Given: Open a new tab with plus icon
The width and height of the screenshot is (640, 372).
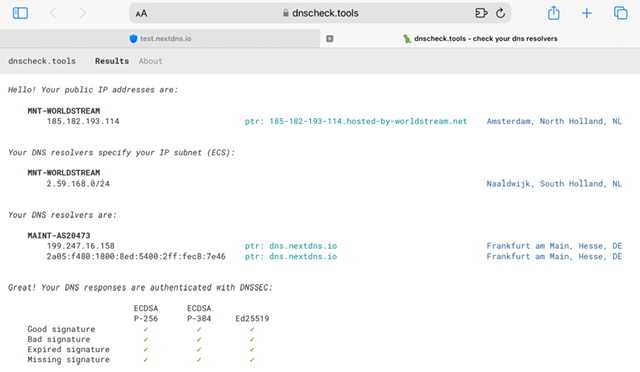Looking at the screenshot, I should pos(587,13).
